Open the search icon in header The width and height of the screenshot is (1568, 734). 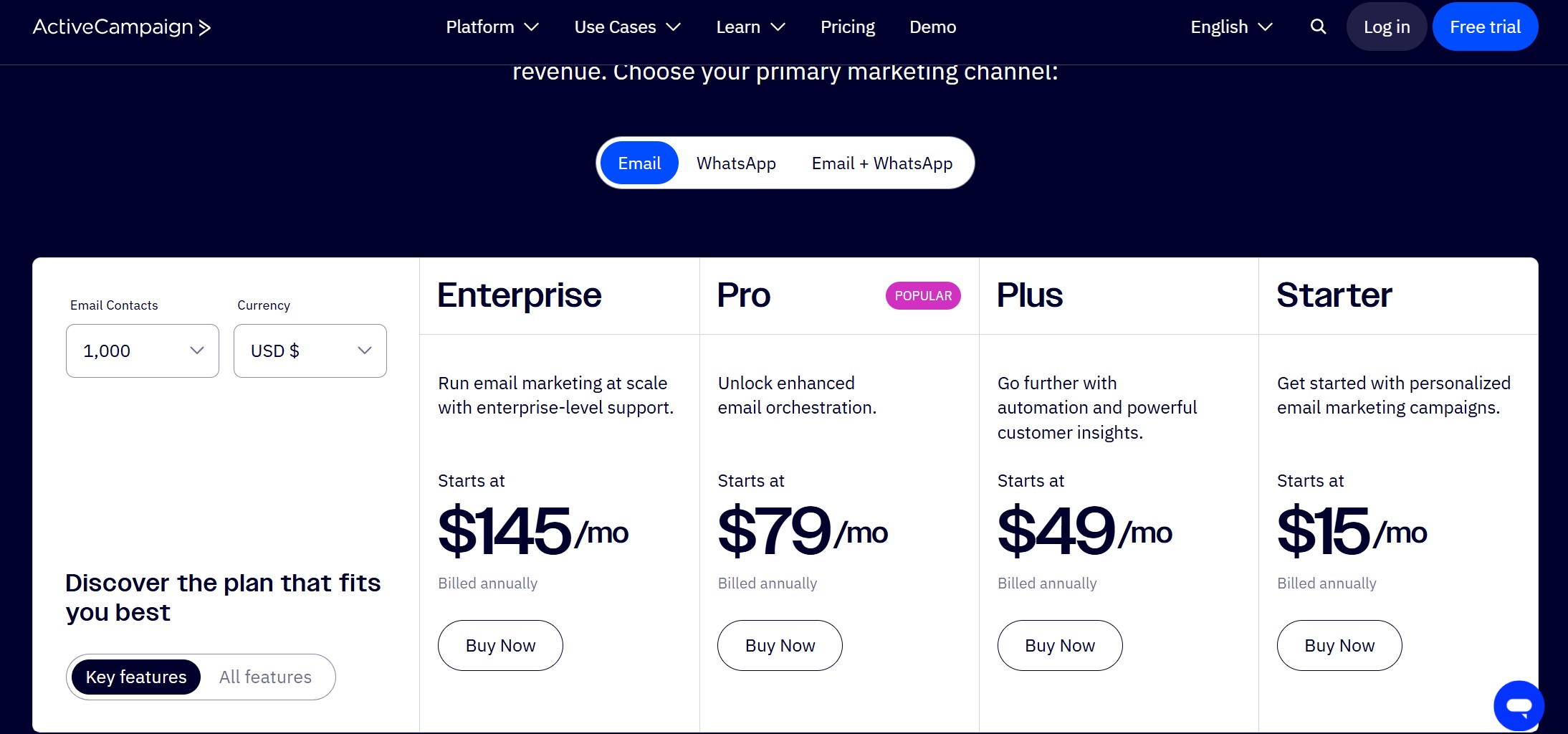[x=1318, y=27]
